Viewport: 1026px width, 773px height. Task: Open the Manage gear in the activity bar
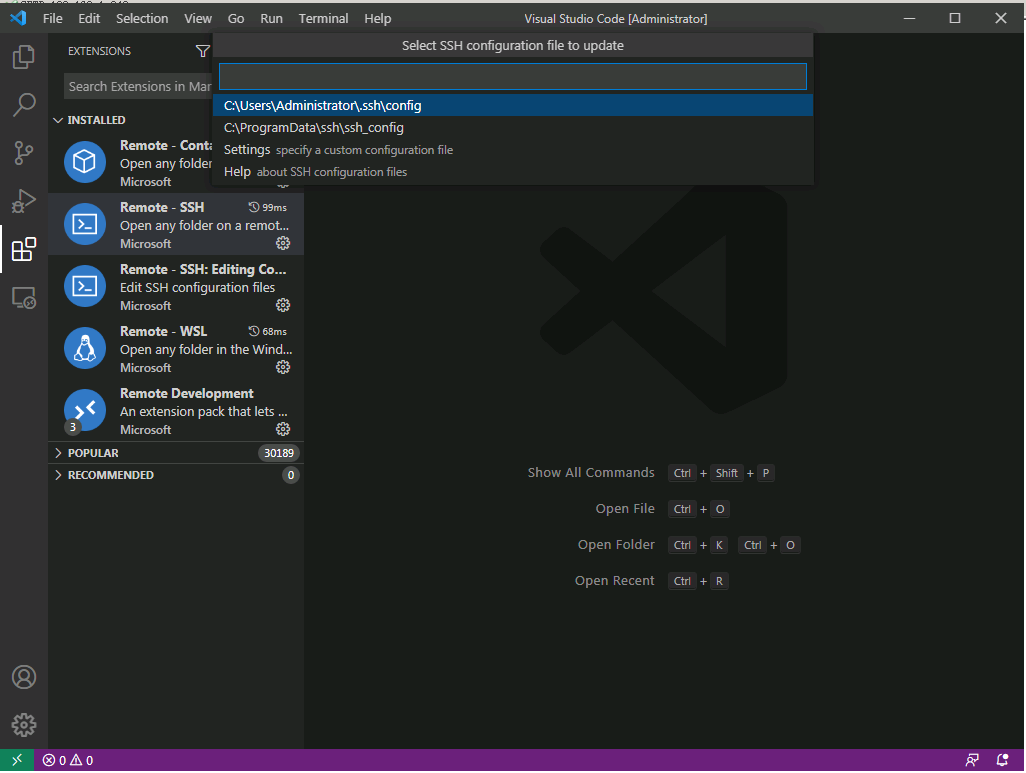(x=24, y=725)
